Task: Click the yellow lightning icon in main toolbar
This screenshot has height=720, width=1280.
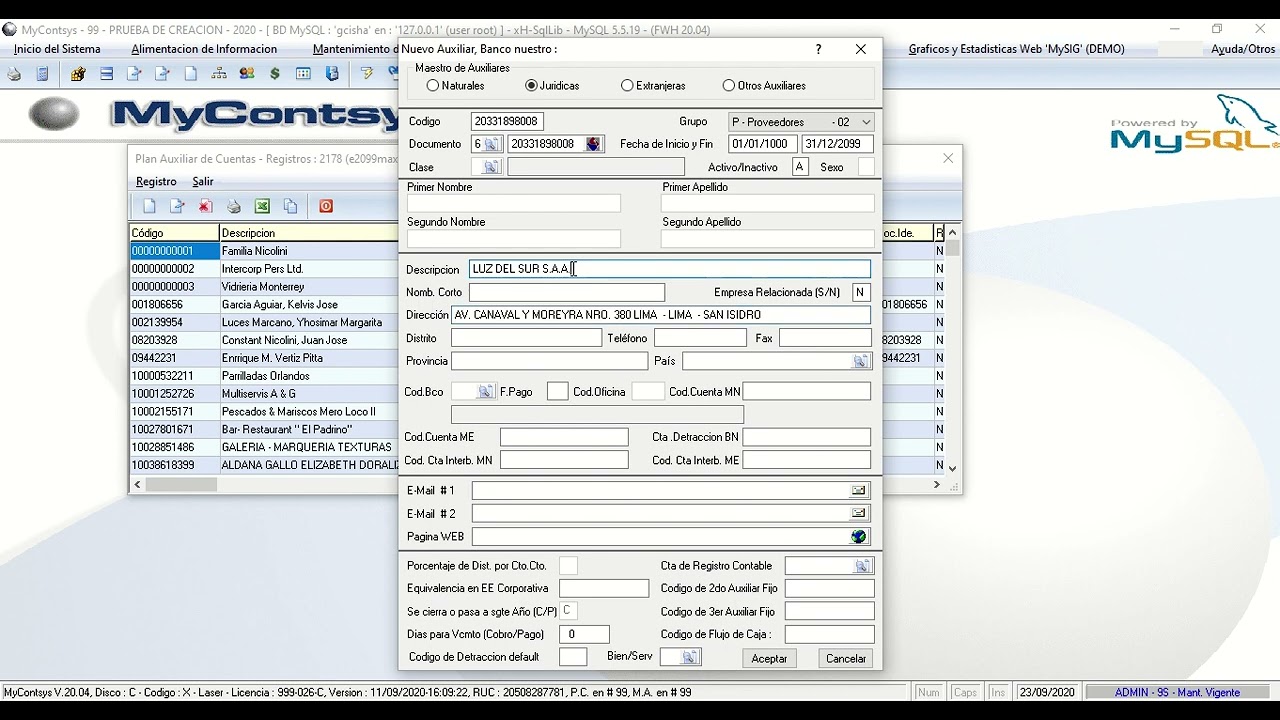Action: tap(367, 74)
